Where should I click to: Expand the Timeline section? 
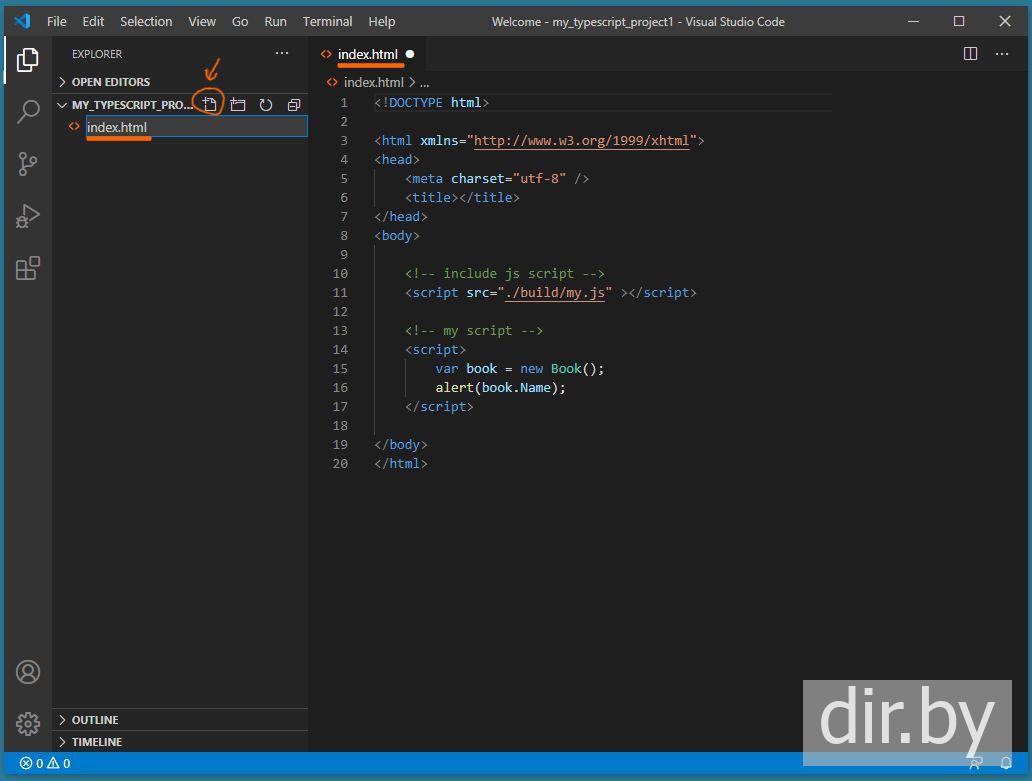click(96, 742)
